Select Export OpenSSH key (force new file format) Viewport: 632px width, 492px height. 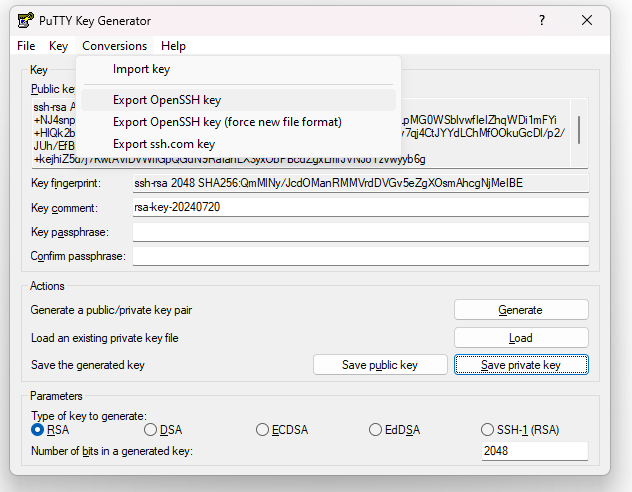(x=238, y=122)
